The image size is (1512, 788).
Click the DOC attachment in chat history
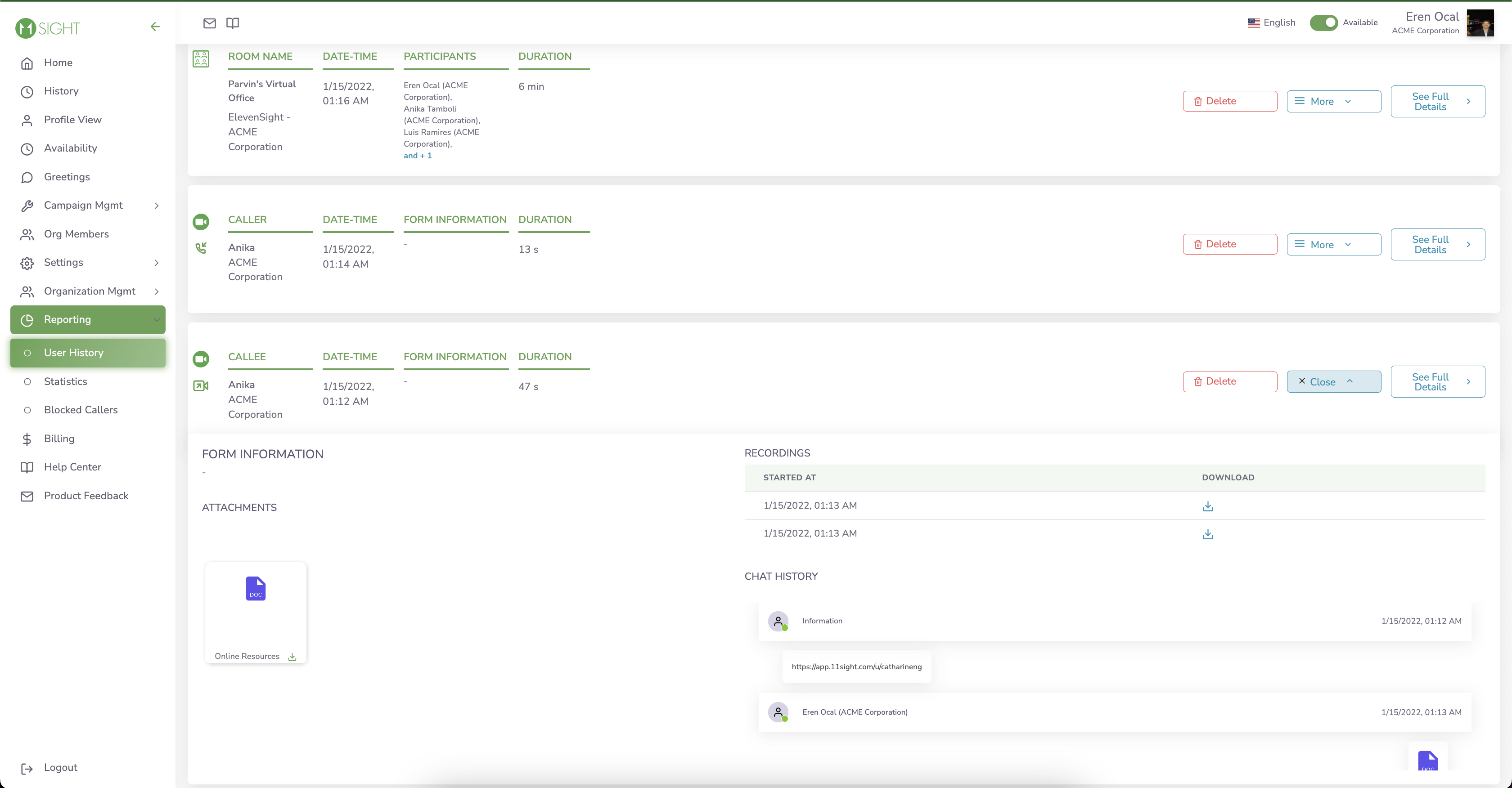point(1427,761)
